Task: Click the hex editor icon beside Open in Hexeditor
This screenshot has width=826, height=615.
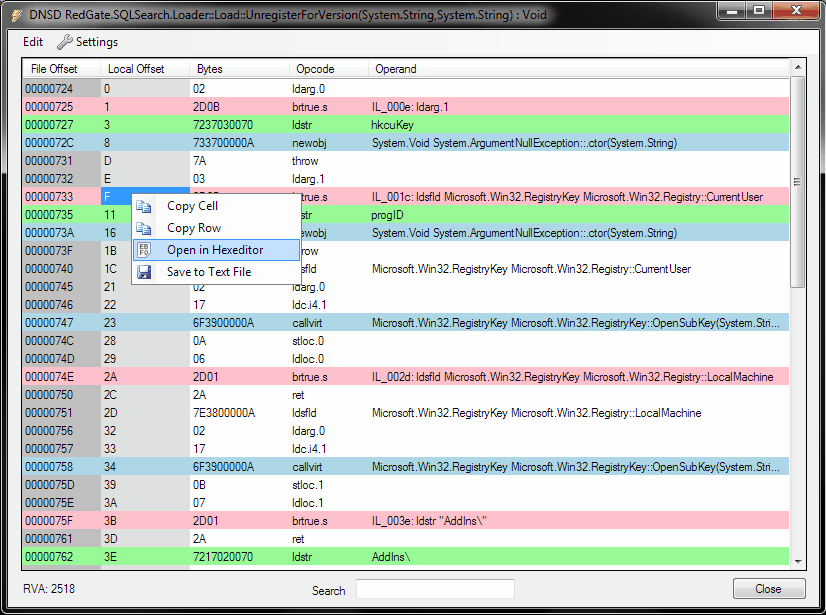Action: click(144, 250)
